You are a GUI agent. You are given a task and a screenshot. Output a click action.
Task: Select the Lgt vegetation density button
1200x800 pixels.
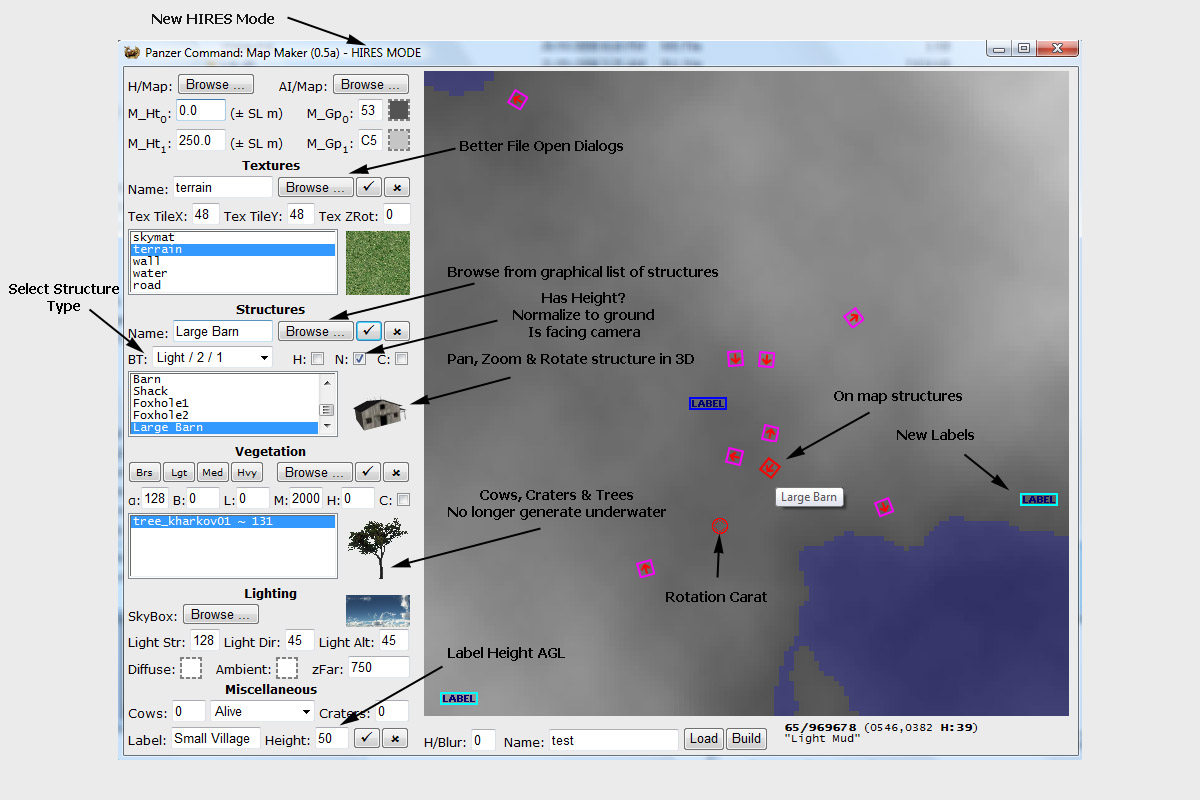(179, 472)
